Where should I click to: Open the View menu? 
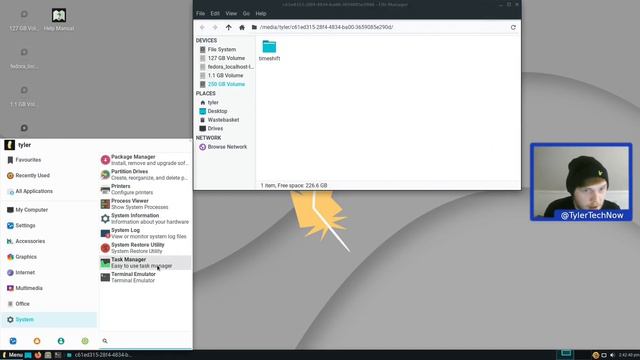coord(231,13)
